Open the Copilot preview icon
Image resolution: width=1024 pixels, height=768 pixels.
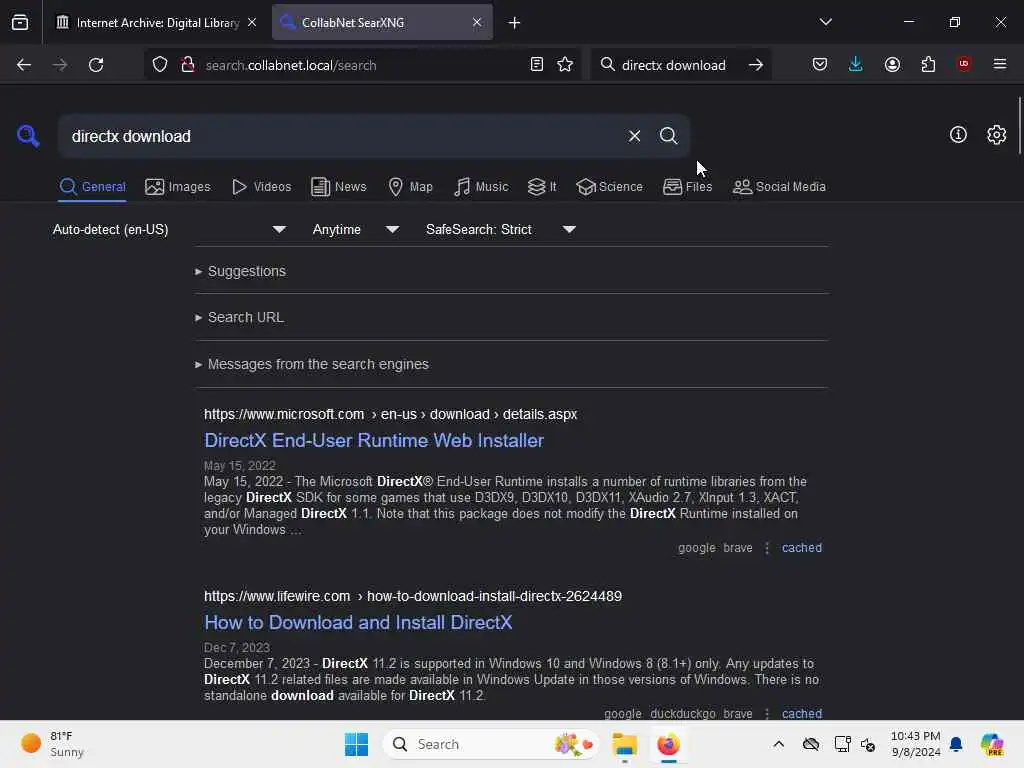(992, 744)
